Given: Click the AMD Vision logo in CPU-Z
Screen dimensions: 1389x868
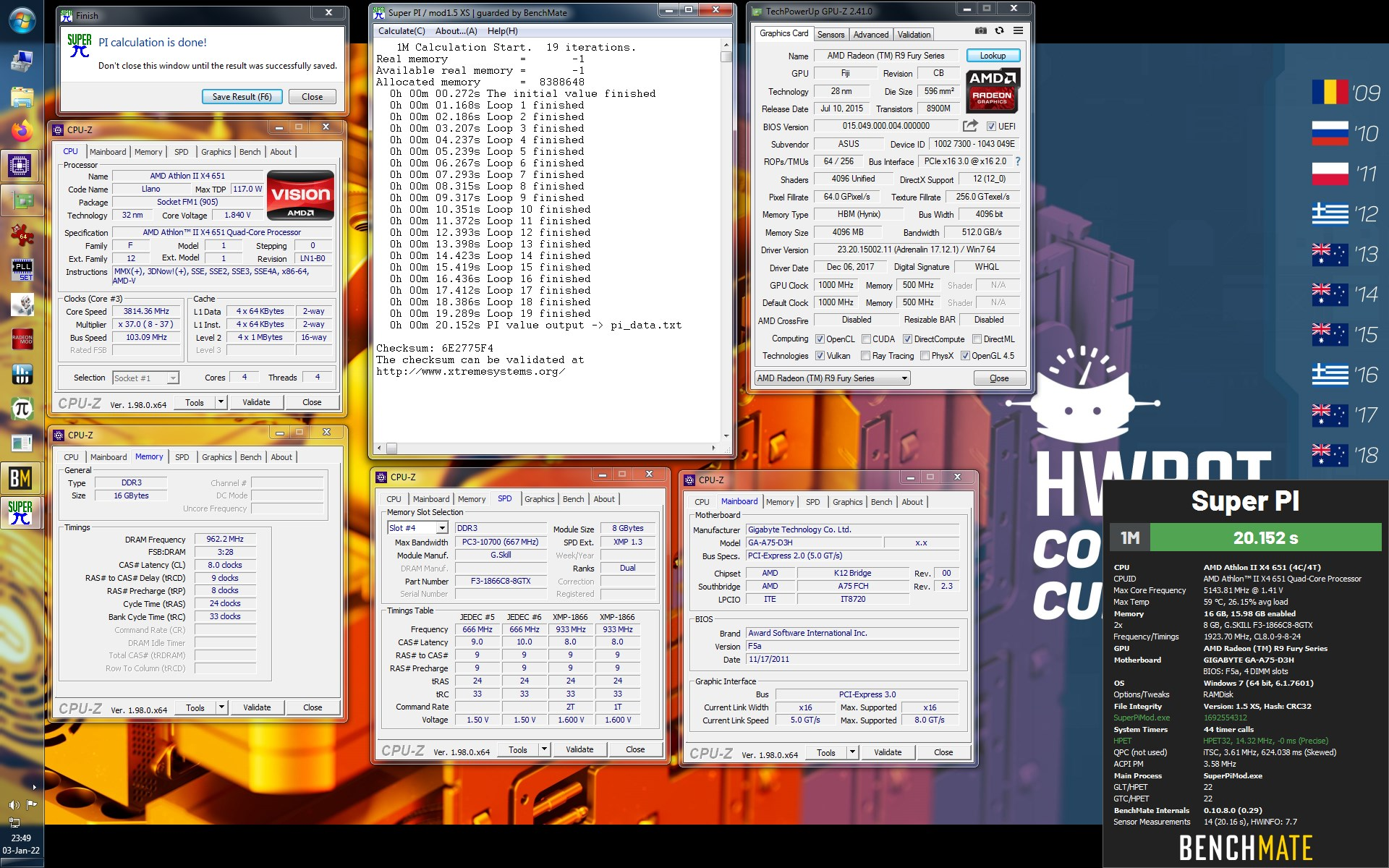Looking at the screenshot, I should click(x=300, y=195).
